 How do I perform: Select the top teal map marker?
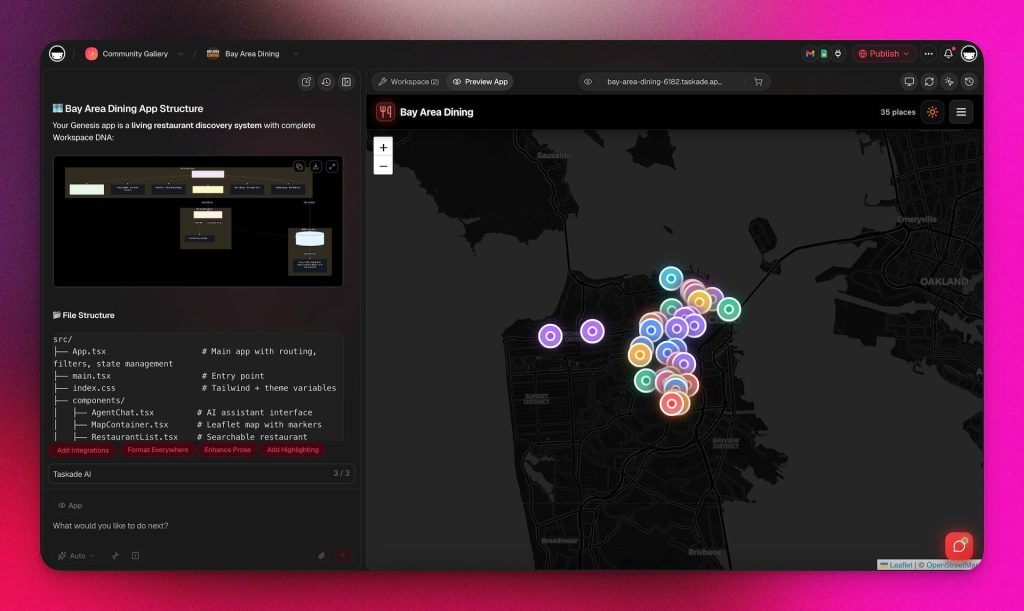coord(671,278)
